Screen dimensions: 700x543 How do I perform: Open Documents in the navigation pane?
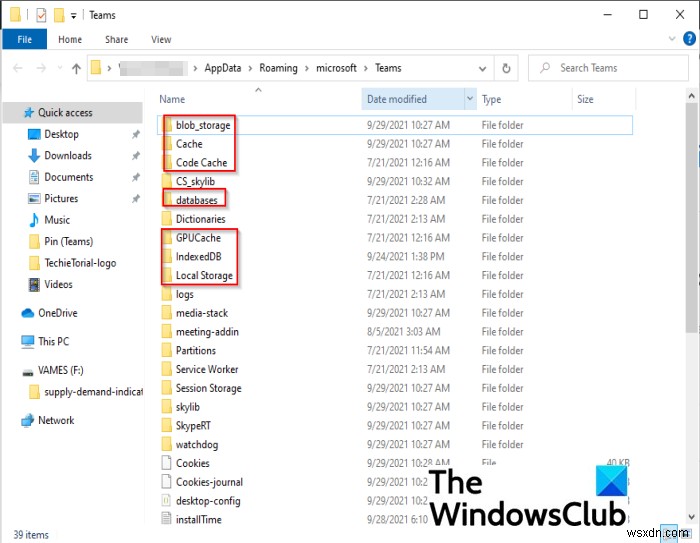tap(68, 177)
